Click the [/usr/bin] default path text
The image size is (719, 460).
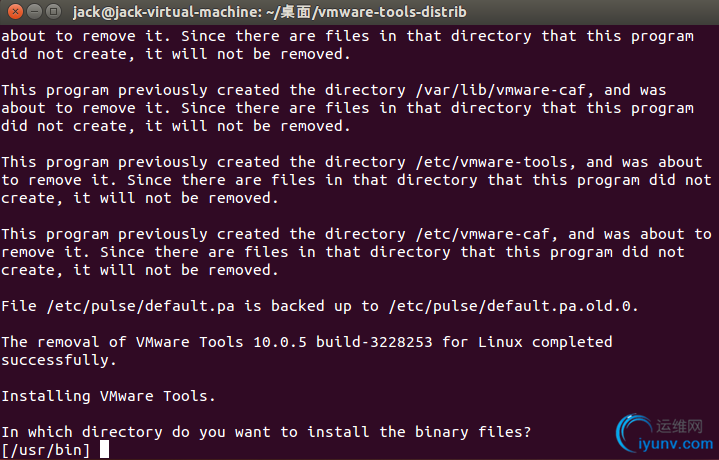pyautogui.click(x=46, y=450)
